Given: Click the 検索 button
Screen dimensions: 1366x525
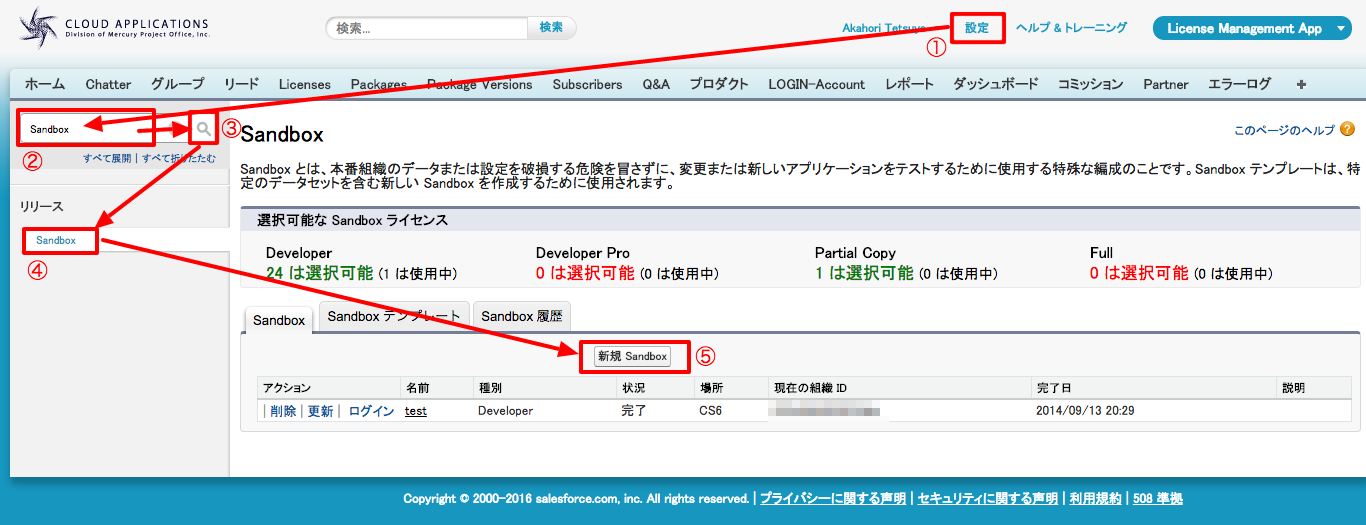Looking at the screenshot, I should (551, 28).
